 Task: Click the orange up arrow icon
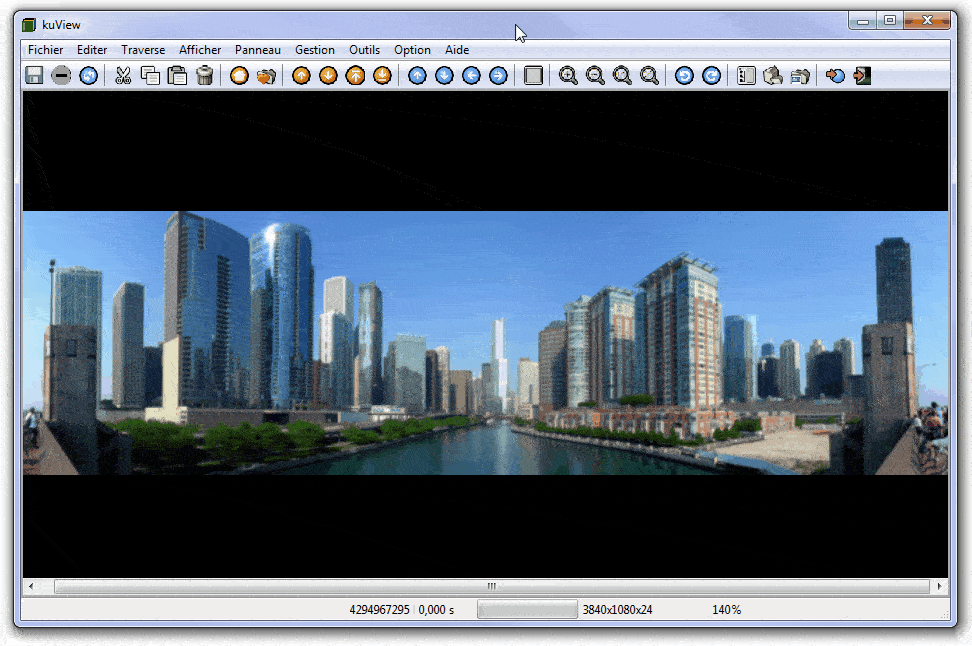click(x=301, y=76)
